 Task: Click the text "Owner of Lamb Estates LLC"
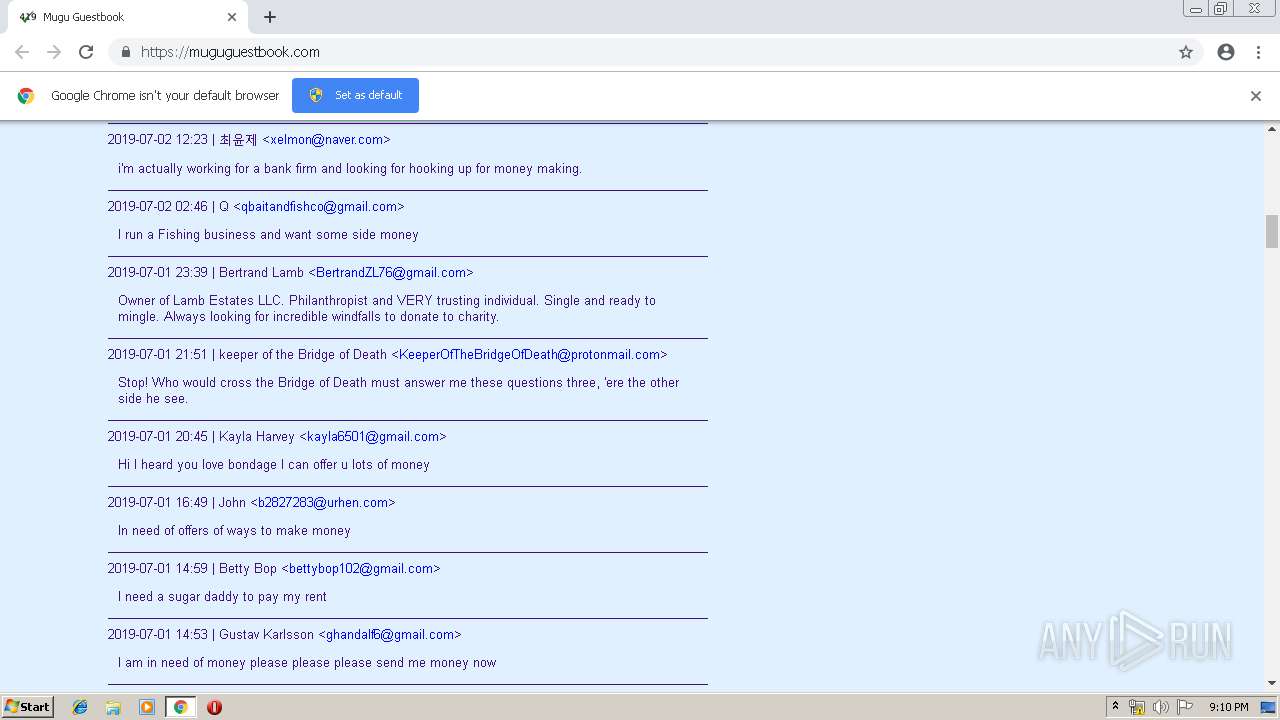(199, 300)
